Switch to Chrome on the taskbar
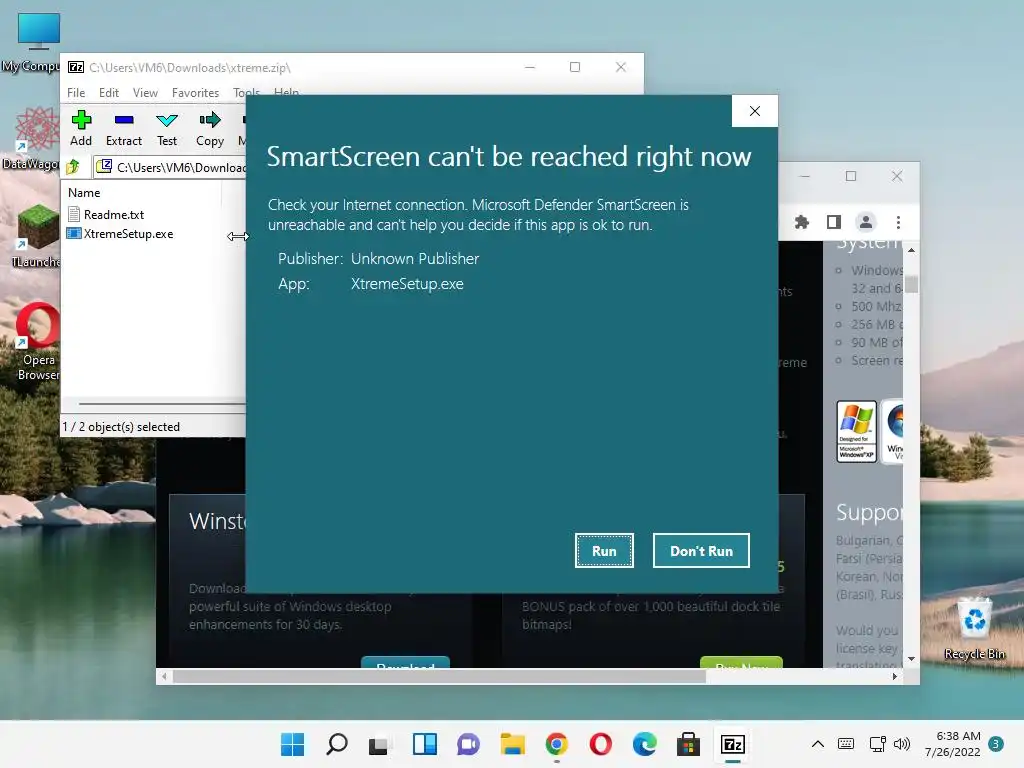 [556, 744]
